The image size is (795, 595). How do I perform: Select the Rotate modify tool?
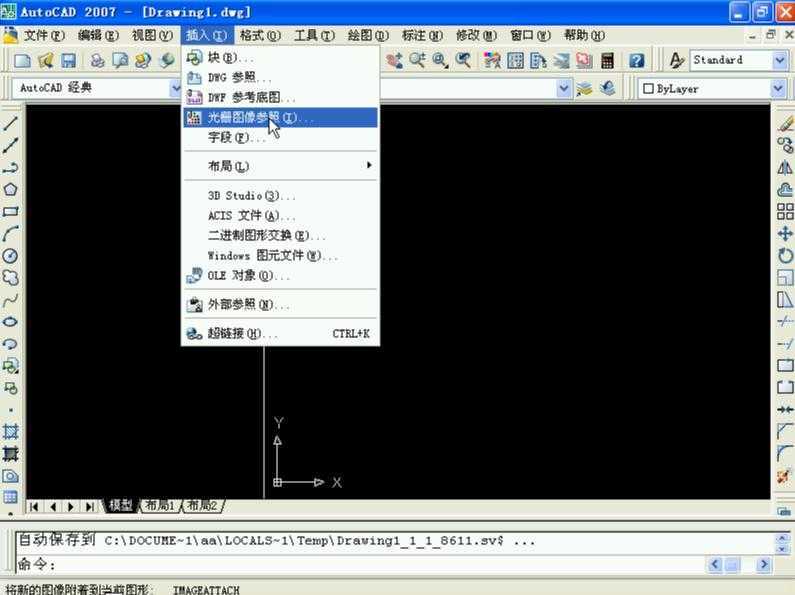[785, 255]
